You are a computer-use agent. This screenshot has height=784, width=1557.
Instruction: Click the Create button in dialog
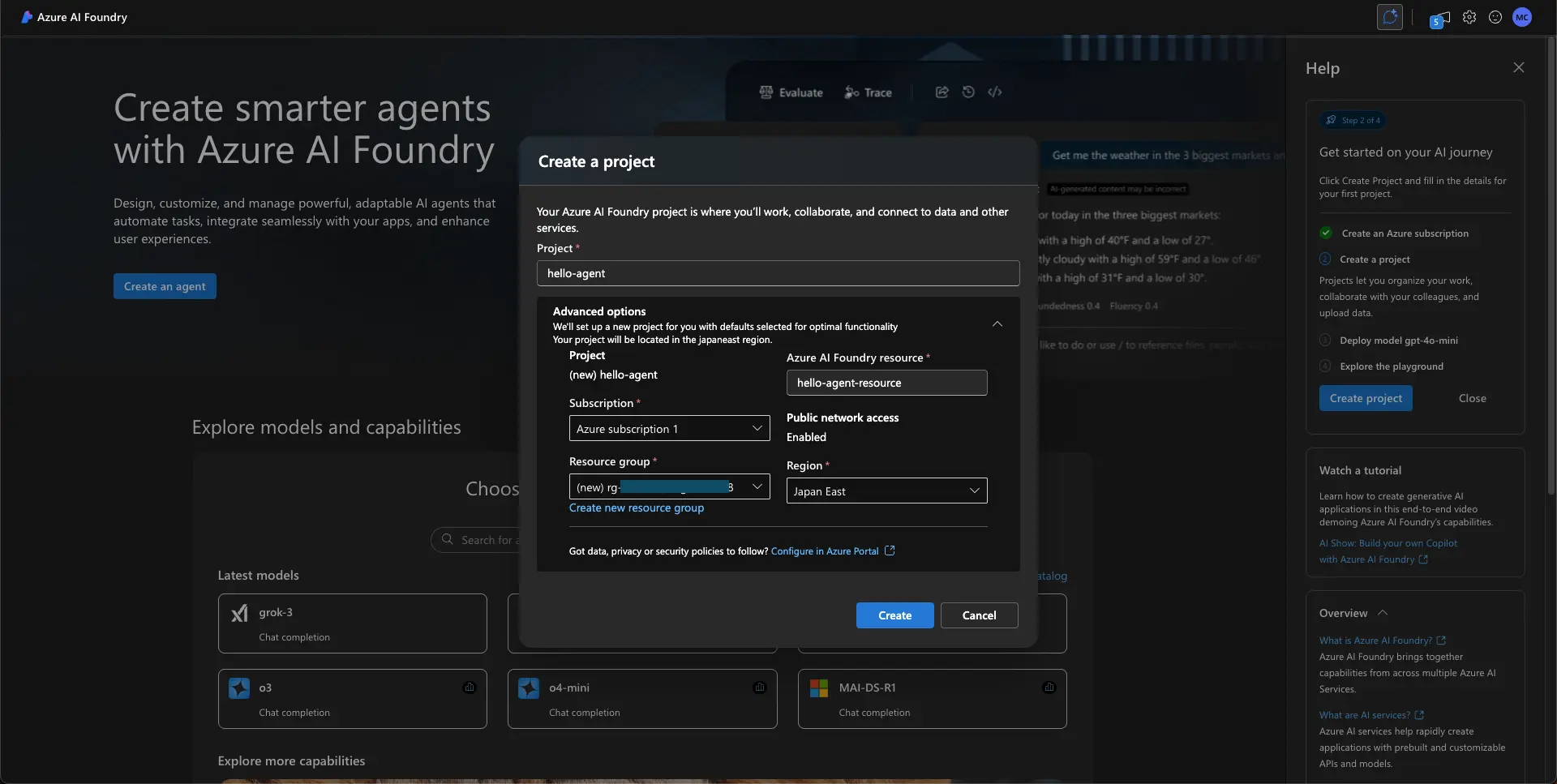tap(895, 615)
